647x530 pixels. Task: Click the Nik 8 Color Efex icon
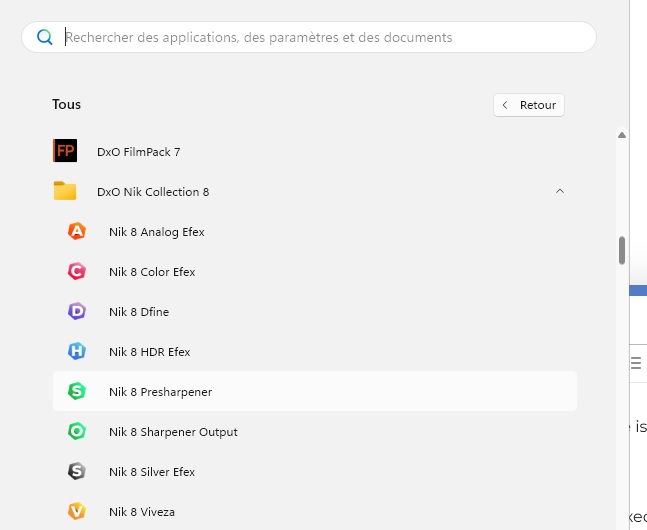(77, 271)
